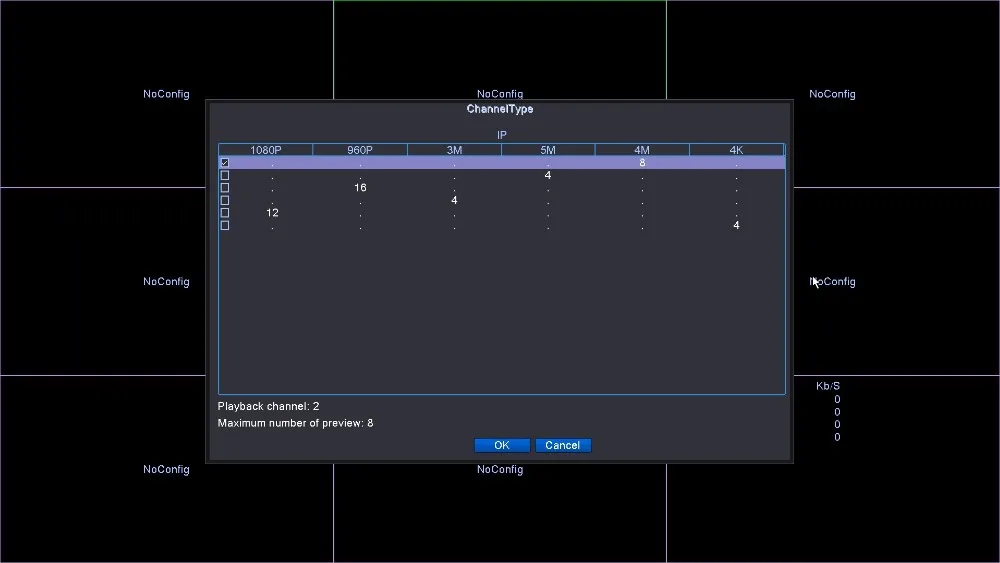Select the bottom-center NoConfig camera tile
Screen dimensions: 1000x563
pyautogui.click(x=500, y=469)
